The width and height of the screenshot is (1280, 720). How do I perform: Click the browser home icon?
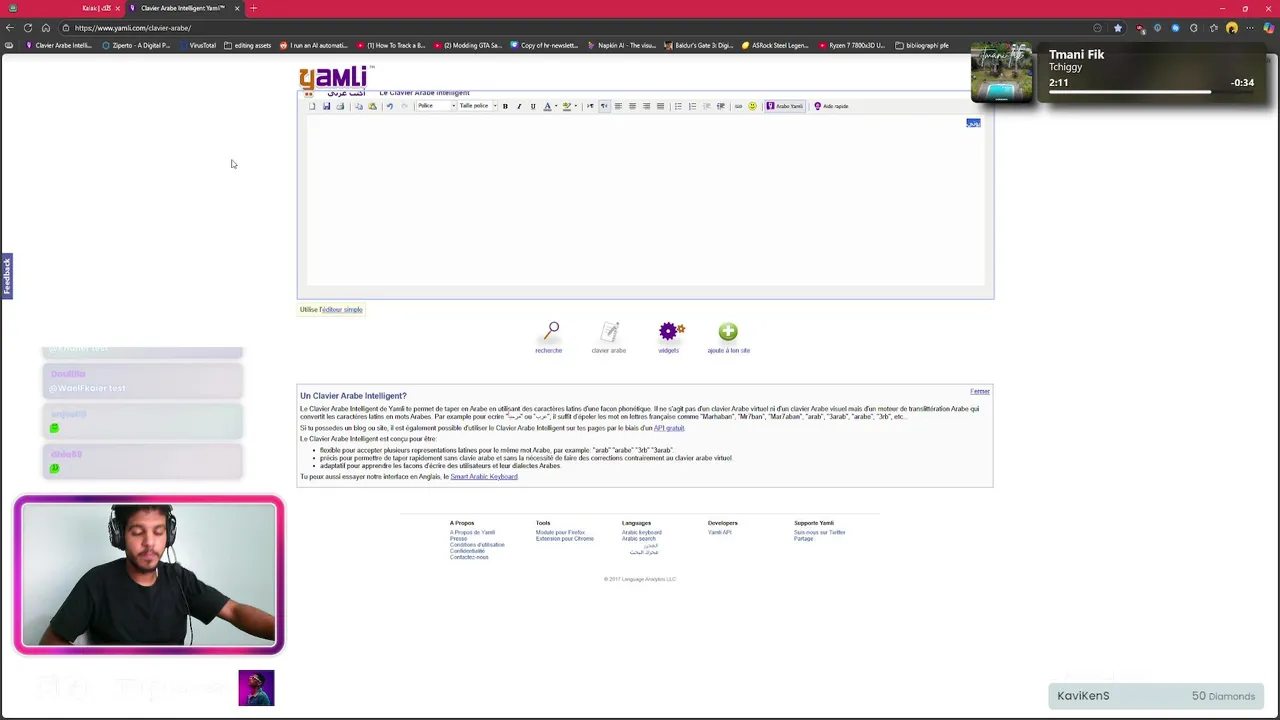click(x=46, y=28)
